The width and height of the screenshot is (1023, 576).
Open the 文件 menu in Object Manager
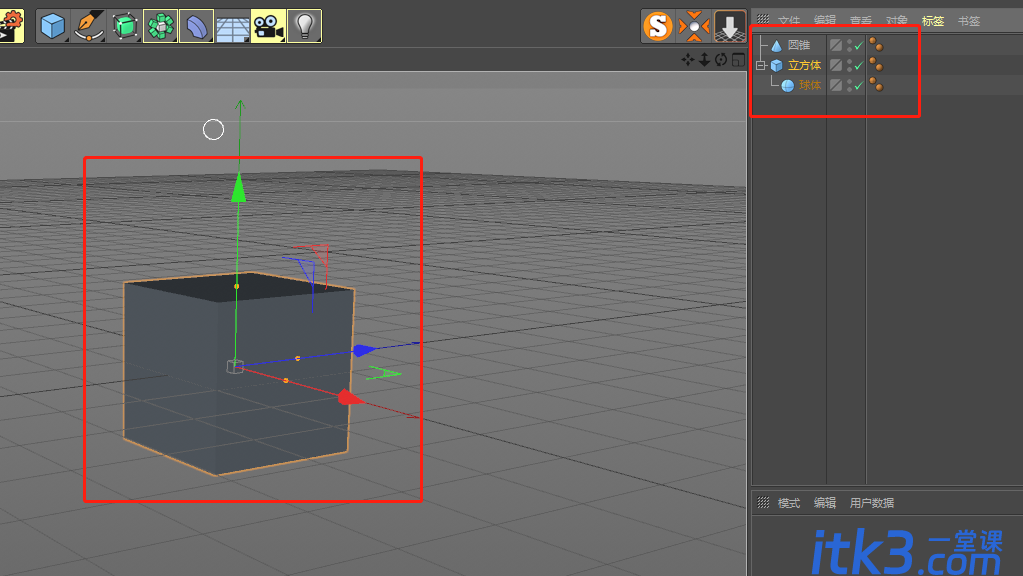coord(789,21)
